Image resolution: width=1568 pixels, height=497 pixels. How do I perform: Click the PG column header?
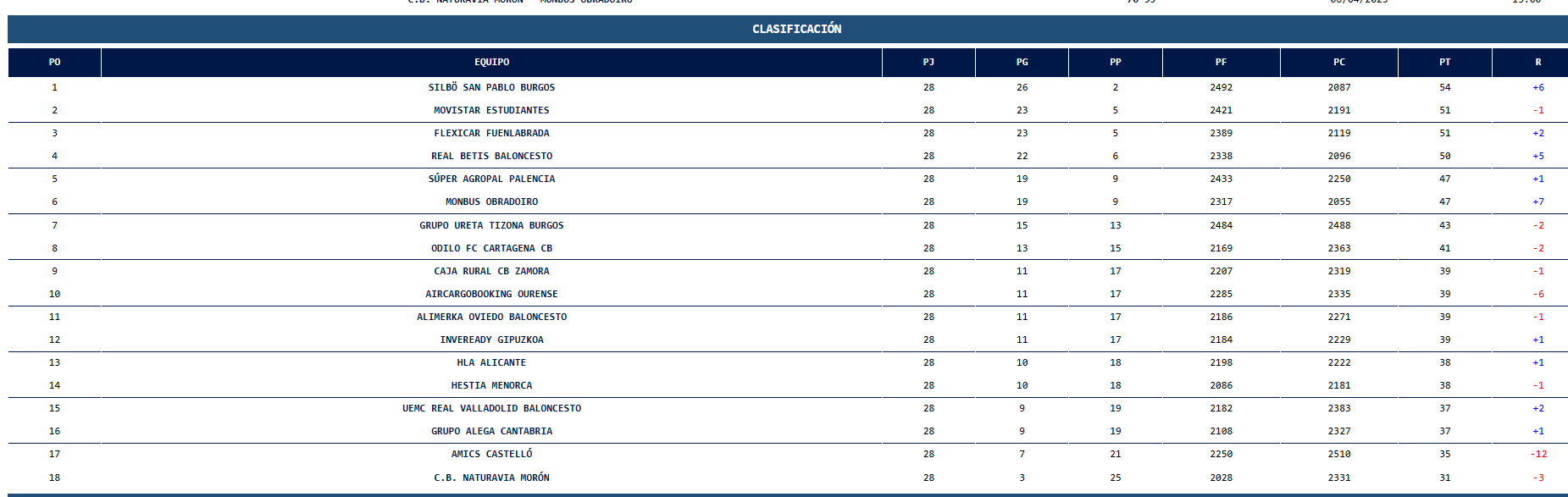(x=1022, y=63)
